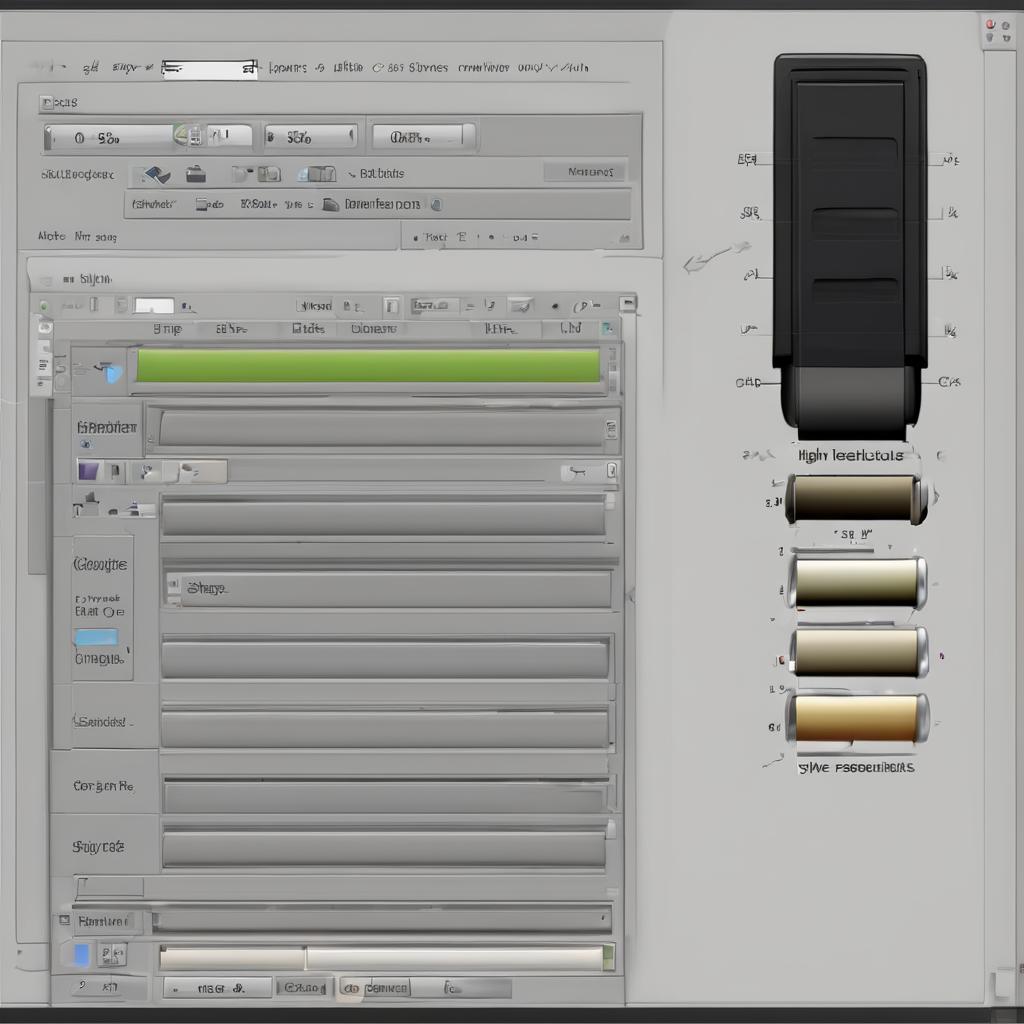Click the gray button at the top panel's right side
The height and width of the screenshot is (1024, 1024).
click(x=585, y=172)
